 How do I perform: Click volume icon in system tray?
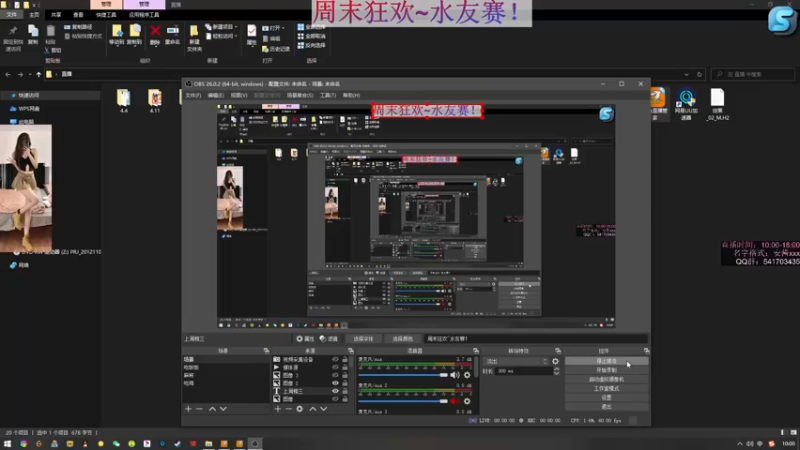coord(749,444)
